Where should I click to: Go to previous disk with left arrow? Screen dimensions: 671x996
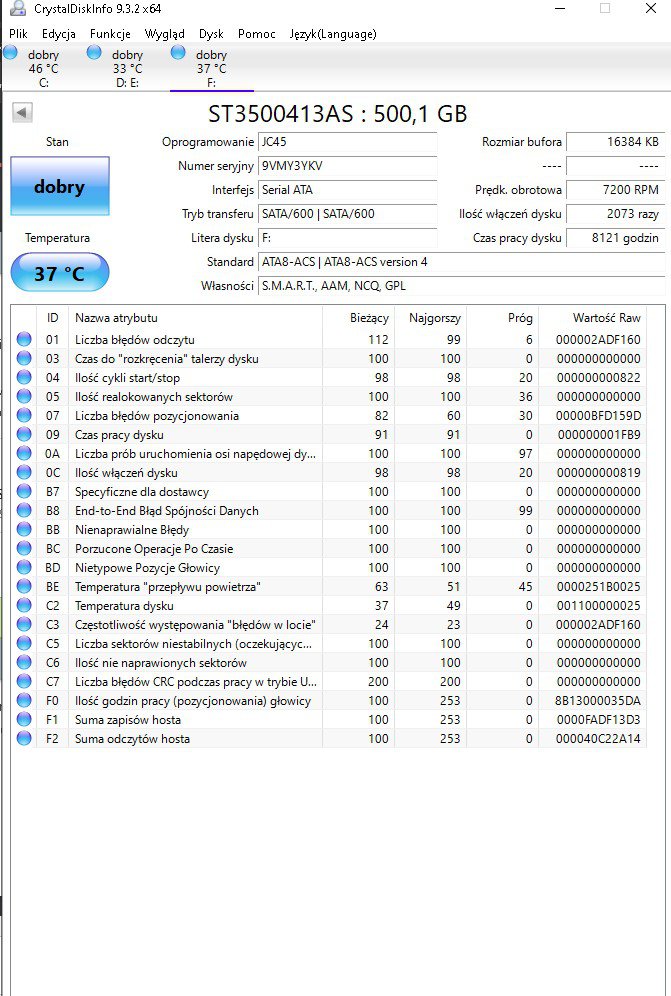coord(22,112)
